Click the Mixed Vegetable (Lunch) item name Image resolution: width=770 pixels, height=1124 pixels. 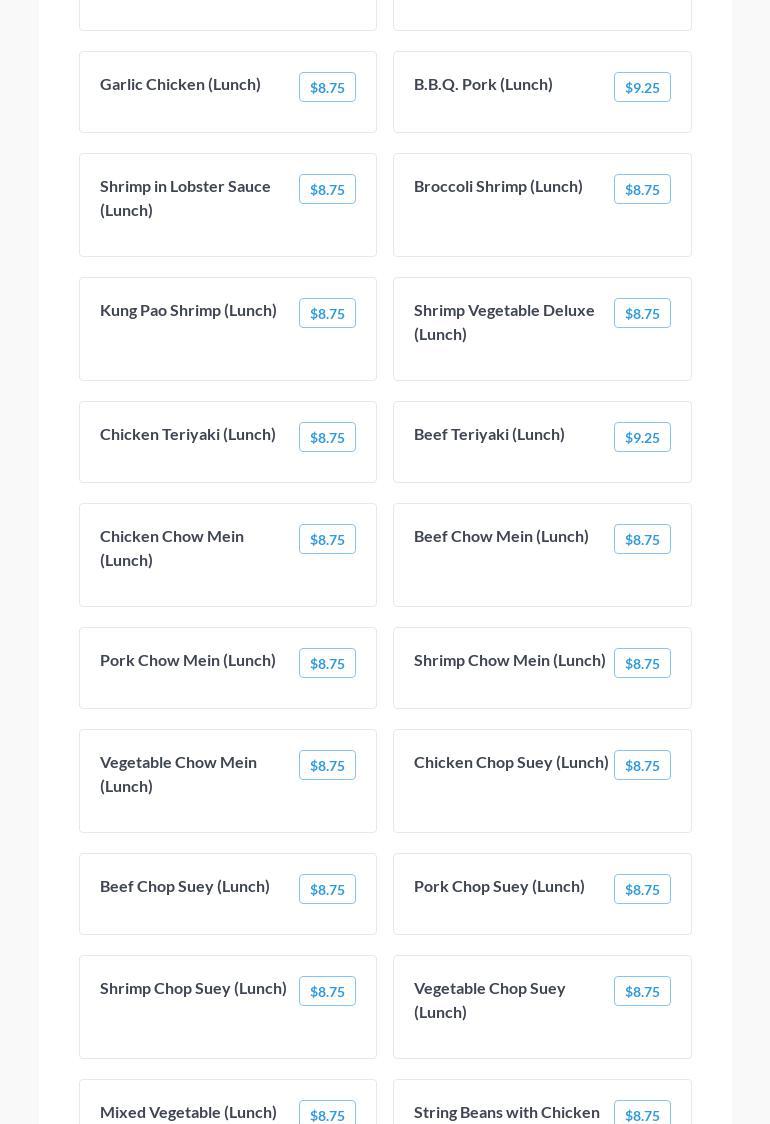pos(188,1112)
